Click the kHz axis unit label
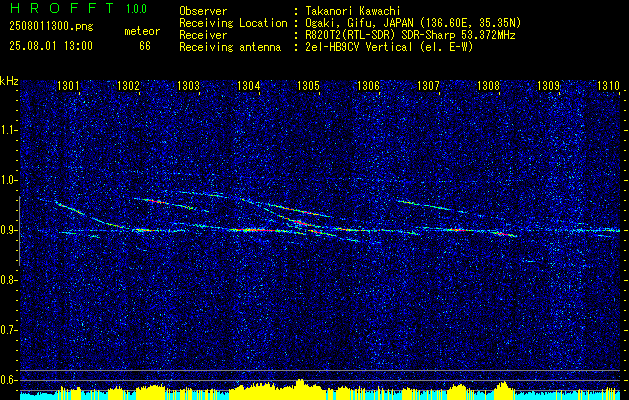629x400 pixels. click(x=9, y=81)
